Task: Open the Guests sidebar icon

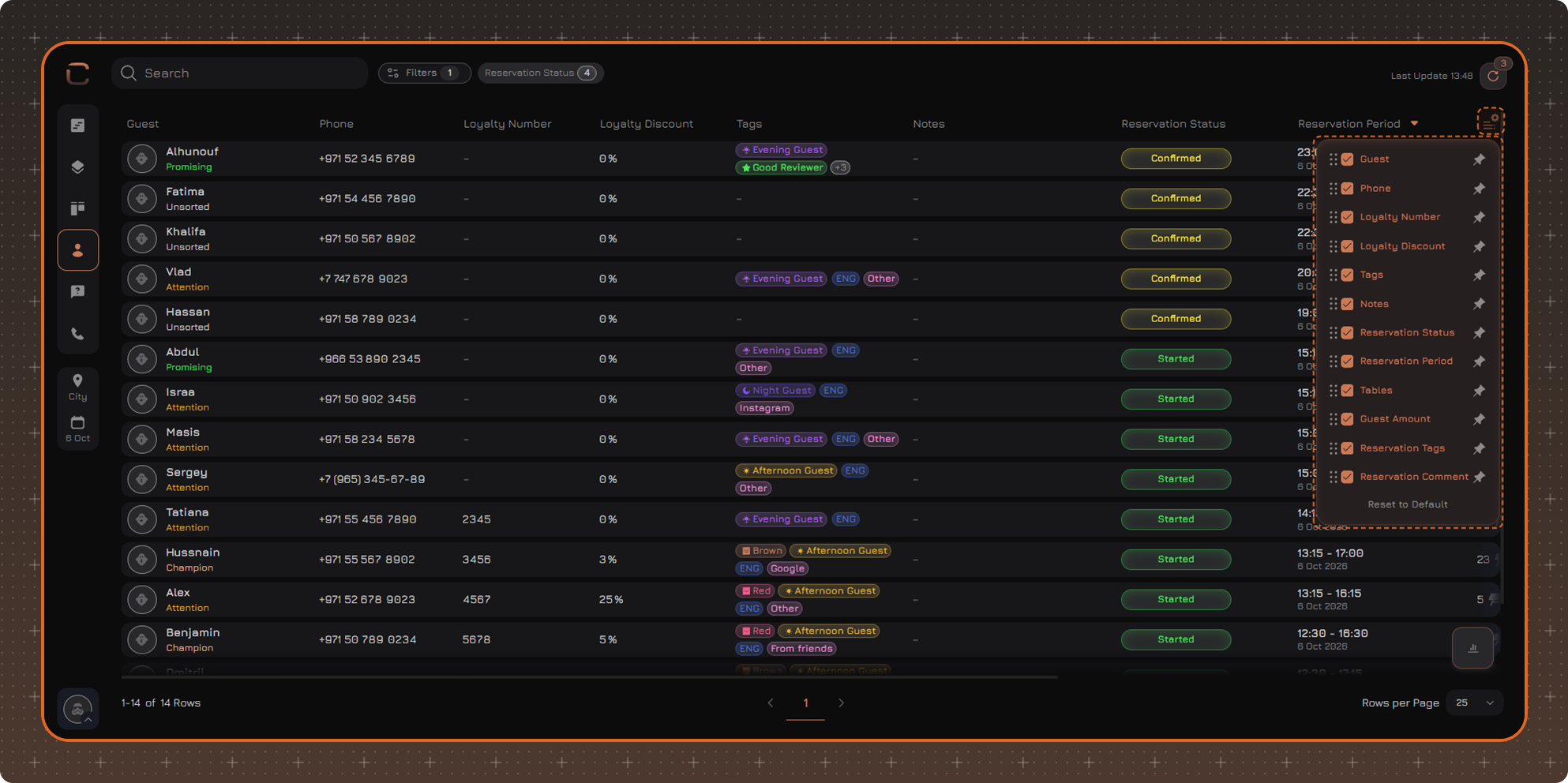Action: [x=77, y=250]
